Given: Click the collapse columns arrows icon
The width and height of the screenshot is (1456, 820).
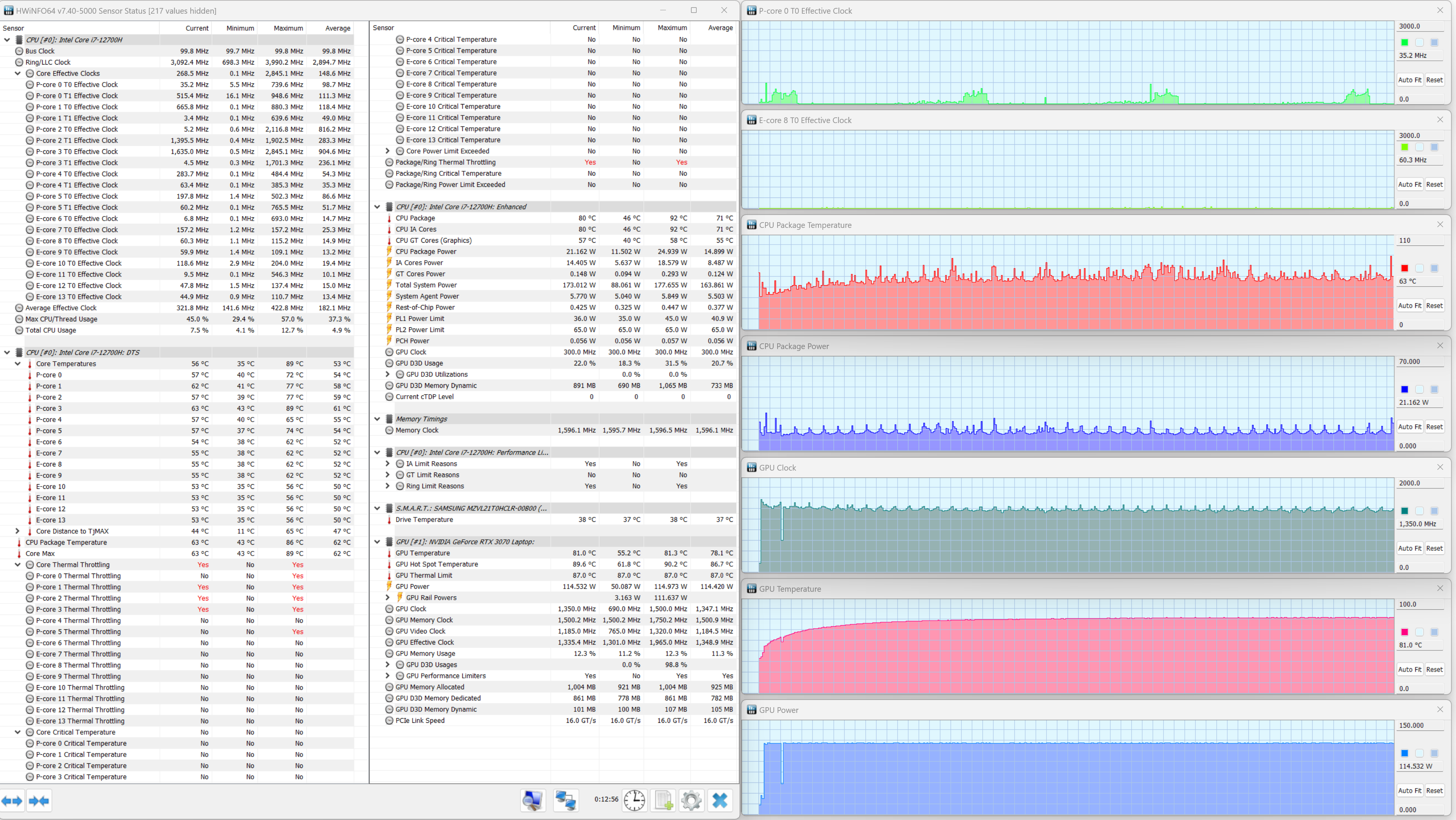Looking at the screenshot, I should click(38, 800).
